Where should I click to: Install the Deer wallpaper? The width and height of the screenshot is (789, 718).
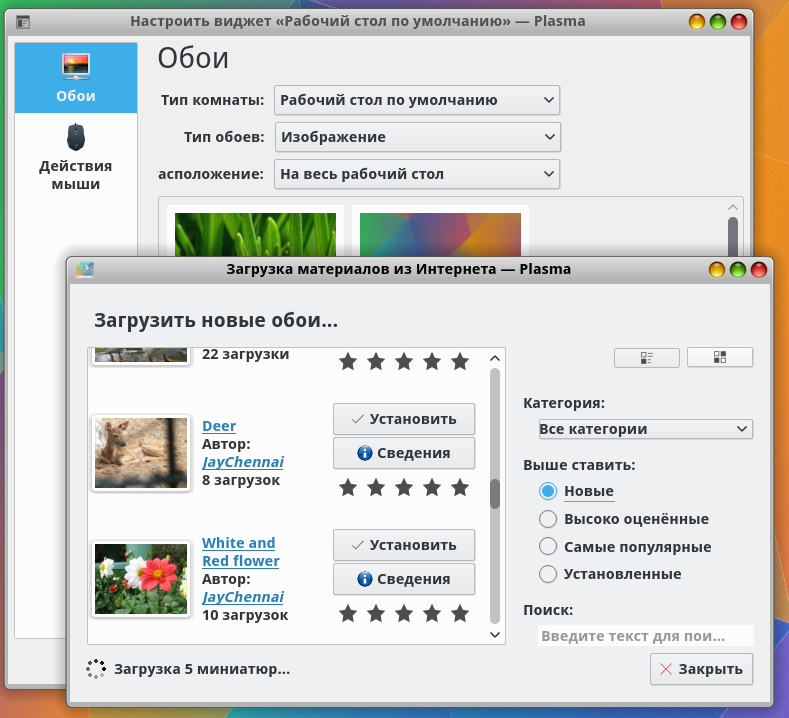click(404, 419)
